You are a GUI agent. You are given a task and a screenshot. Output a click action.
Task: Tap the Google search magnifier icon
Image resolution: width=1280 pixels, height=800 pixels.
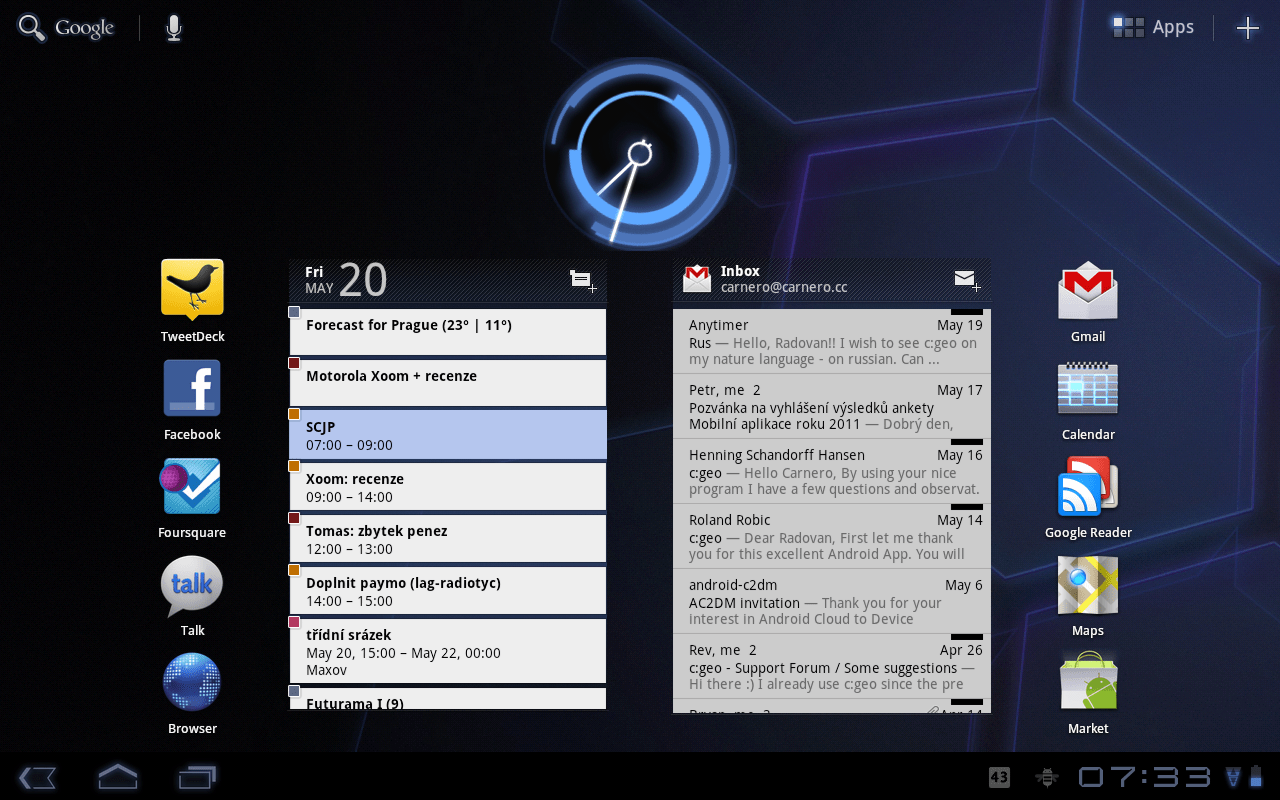[x=32, y=28]
